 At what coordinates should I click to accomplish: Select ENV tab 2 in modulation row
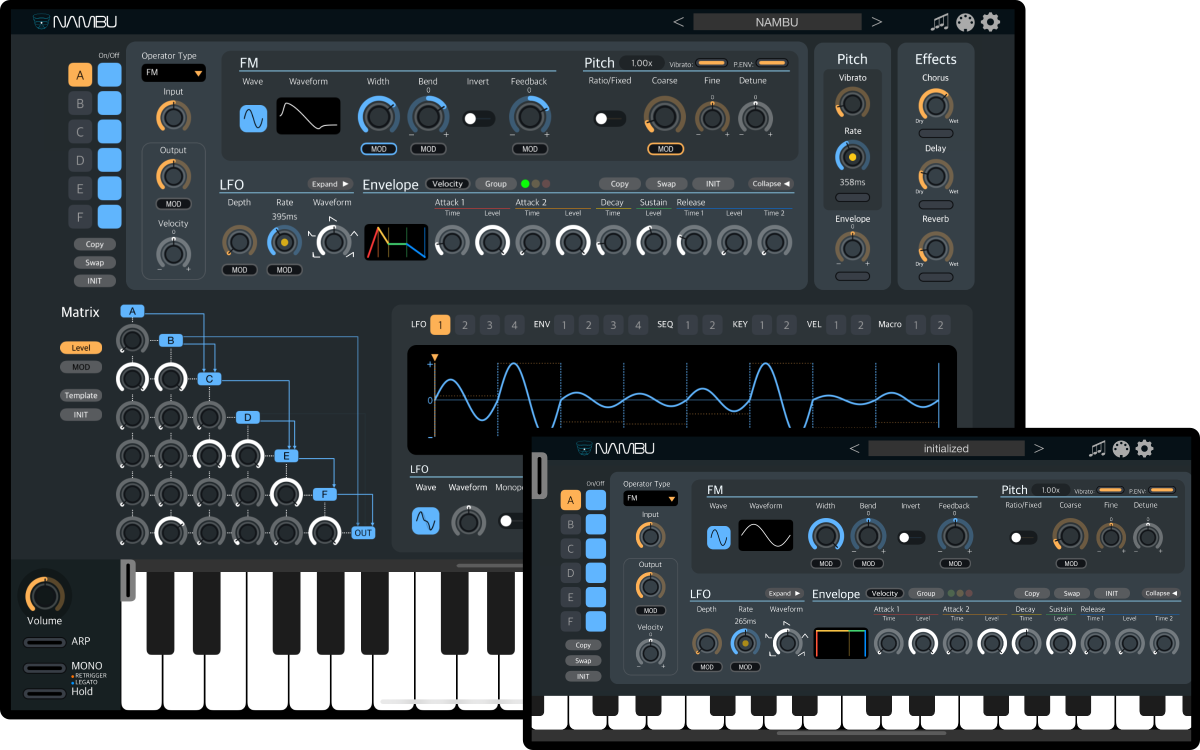click(x=588, y=325)
